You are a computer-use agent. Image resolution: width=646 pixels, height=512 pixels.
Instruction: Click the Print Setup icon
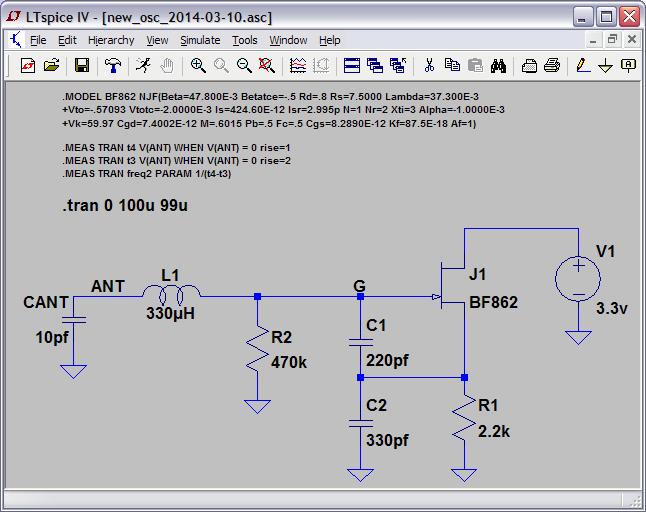(x=529, y=65)
